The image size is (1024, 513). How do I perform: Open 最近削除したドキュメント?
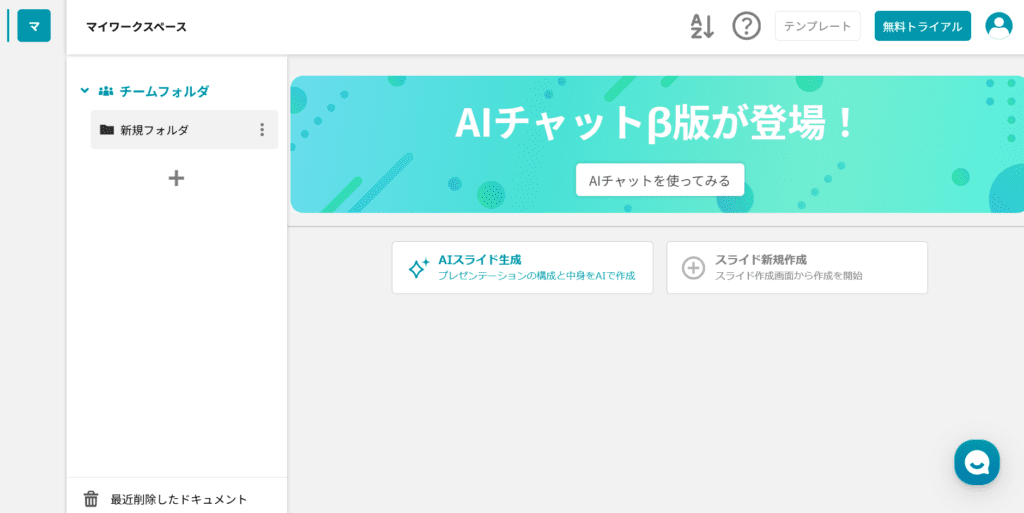[179, 499]
